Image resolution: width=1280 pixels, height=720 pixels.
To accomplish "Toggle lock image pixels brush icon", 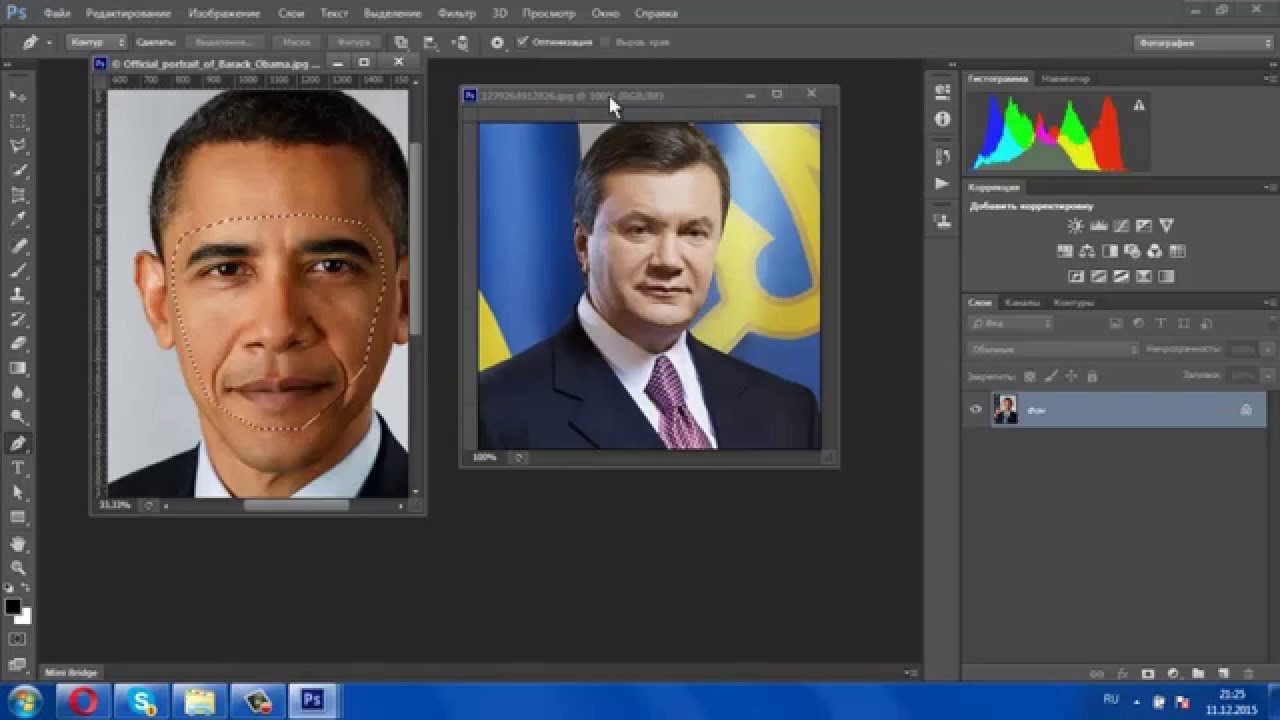I will pos(1051,376).
